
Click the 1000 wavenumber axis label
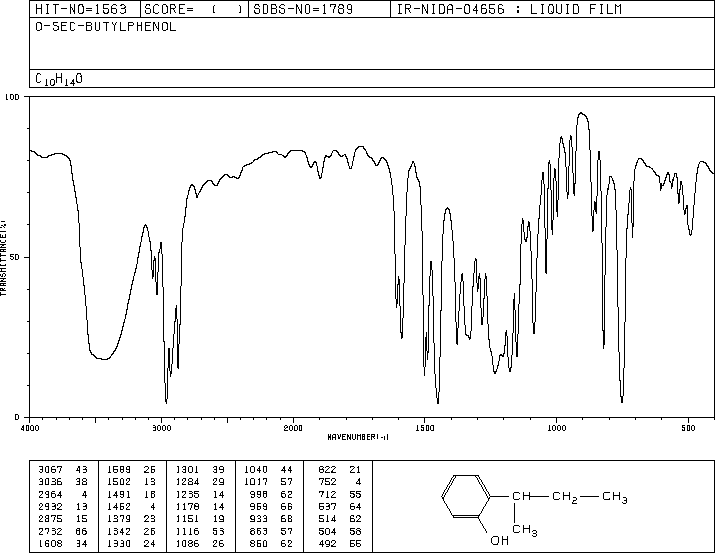[x=556, y=428]
